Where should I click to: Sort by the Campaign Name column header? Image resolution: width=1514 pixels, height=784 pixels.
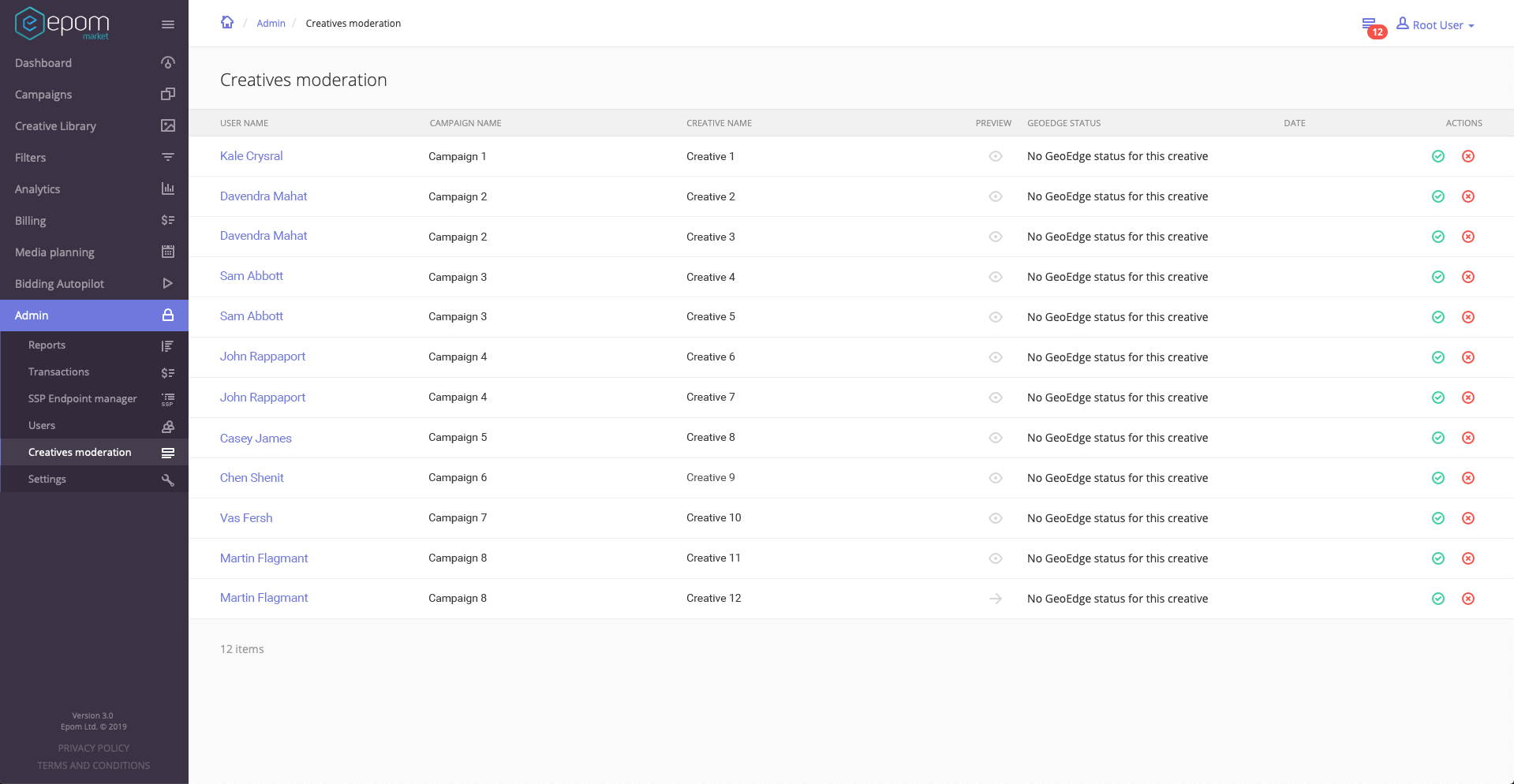tap(465, 123)
